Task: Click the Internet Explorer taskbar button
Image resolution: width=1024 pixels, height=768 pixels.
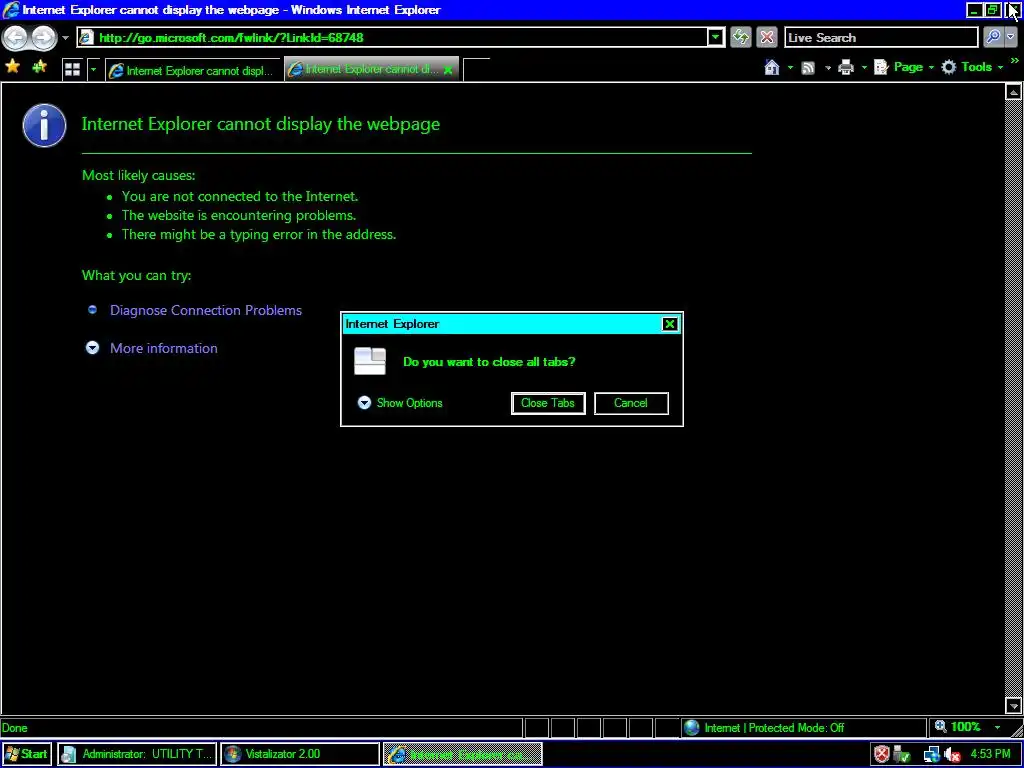Action: [463, 754]
